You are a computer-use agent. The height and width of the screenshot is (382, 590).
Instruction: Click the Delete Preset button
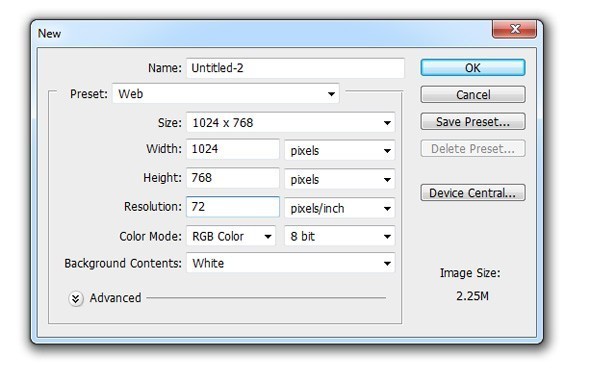pyautogui.click(x=473, y=149)
